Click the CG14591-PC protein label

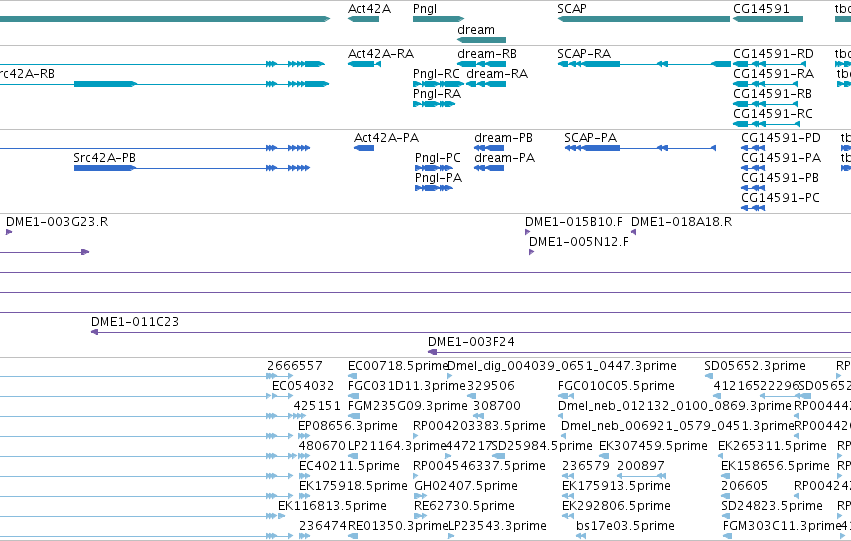coord(780,198)
